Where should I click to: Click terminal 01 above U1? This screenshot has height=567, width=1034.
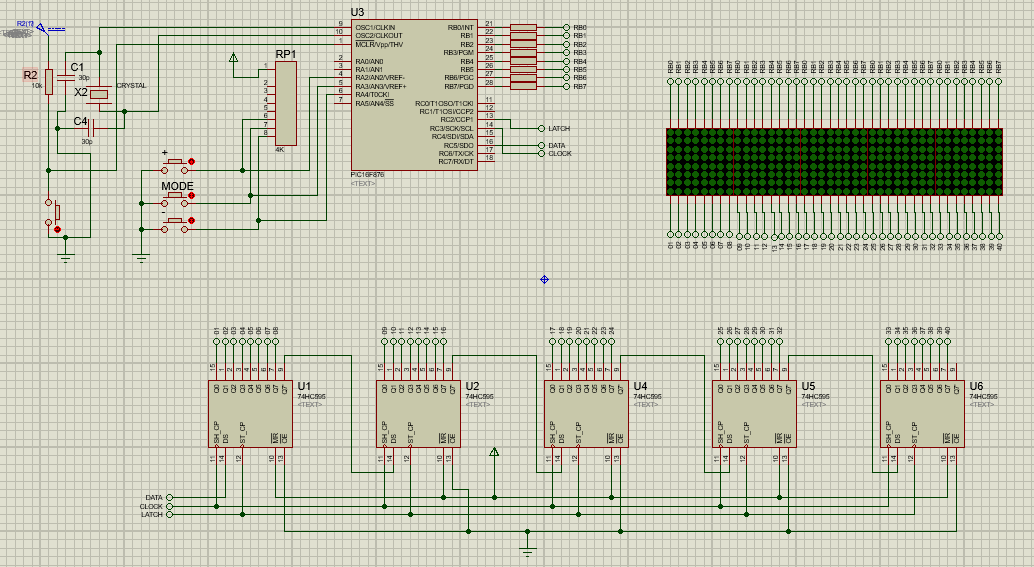[x=216, y=342]
